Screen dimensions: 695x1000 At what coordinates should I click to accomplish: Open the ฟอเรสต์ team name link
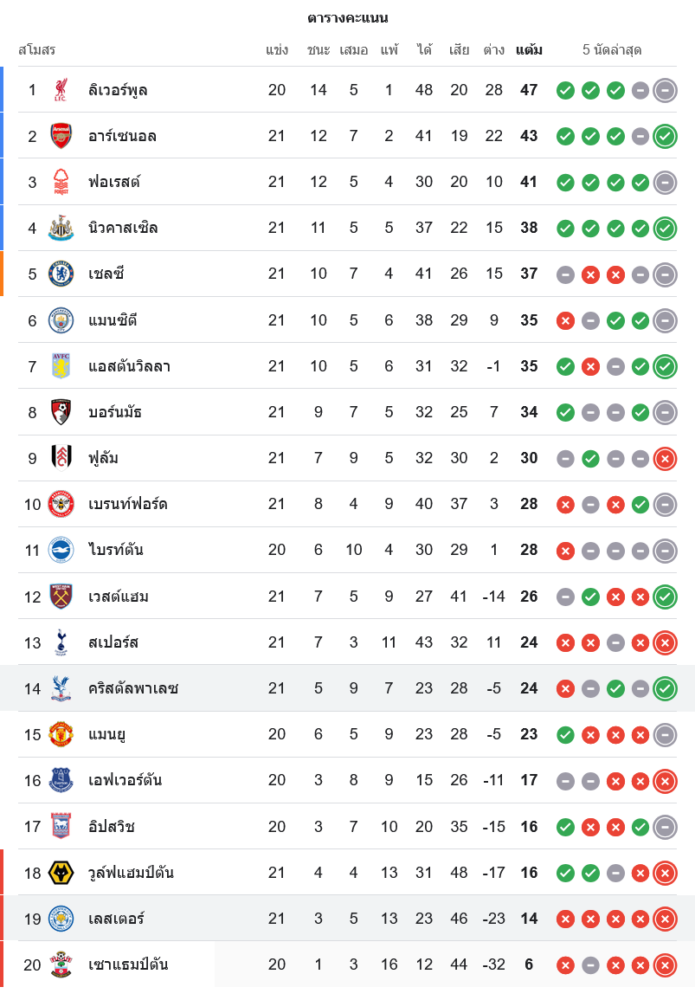point(114,182)
